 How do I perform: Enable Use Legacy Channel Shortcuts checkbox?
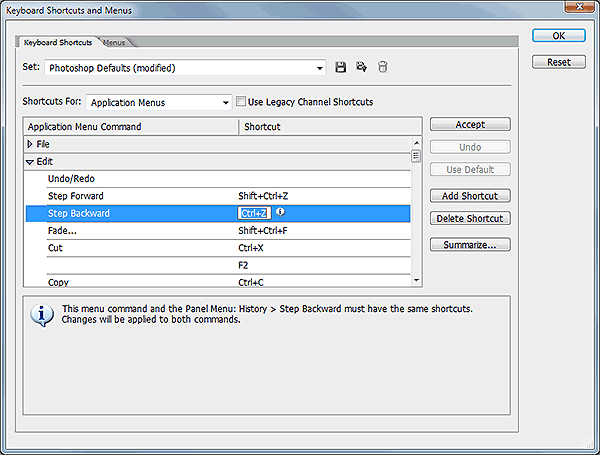click(x=241, y=101)
